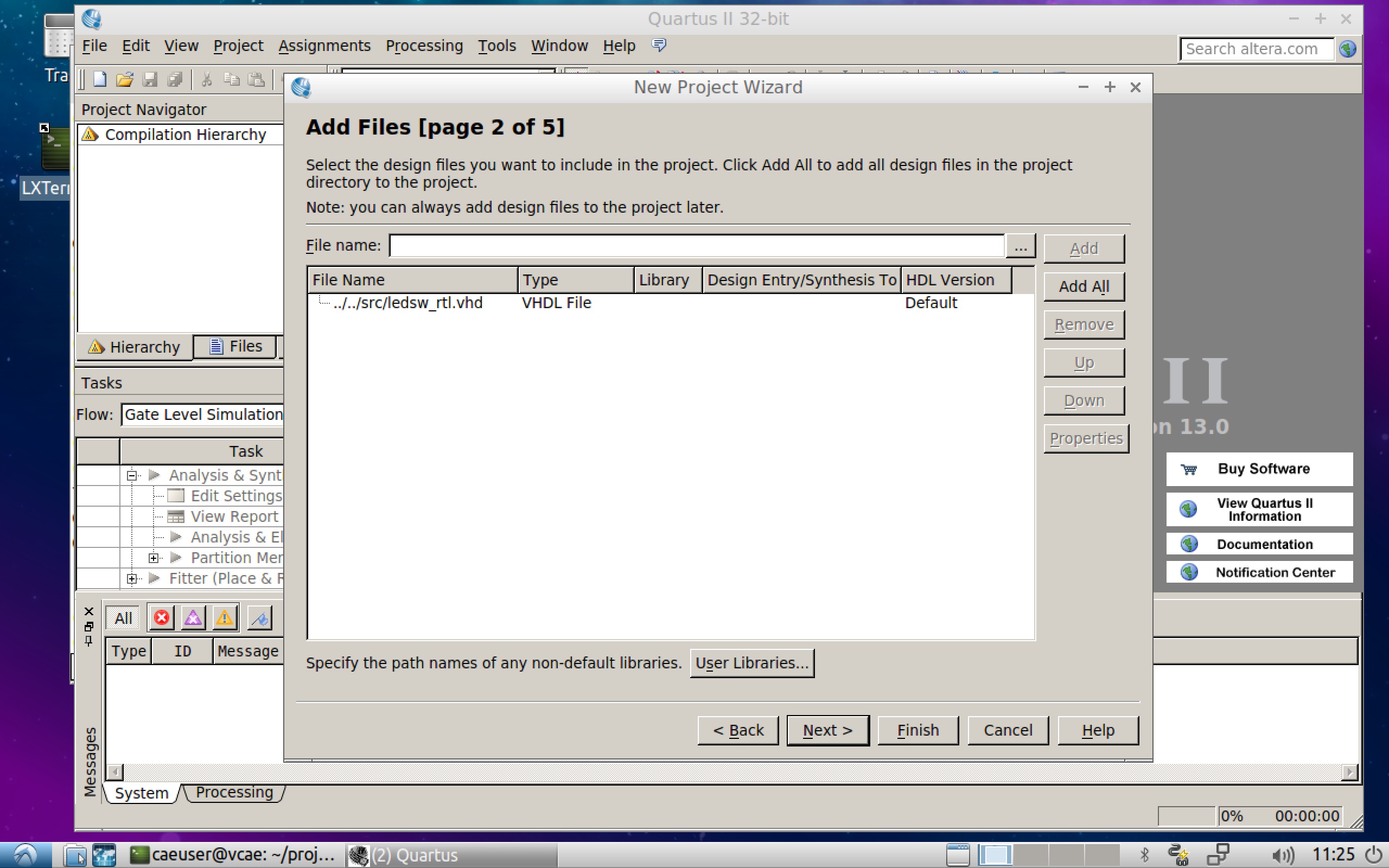
Task: Collapse the Analysis & Synthesis task node
Action: tap(131, 475)
